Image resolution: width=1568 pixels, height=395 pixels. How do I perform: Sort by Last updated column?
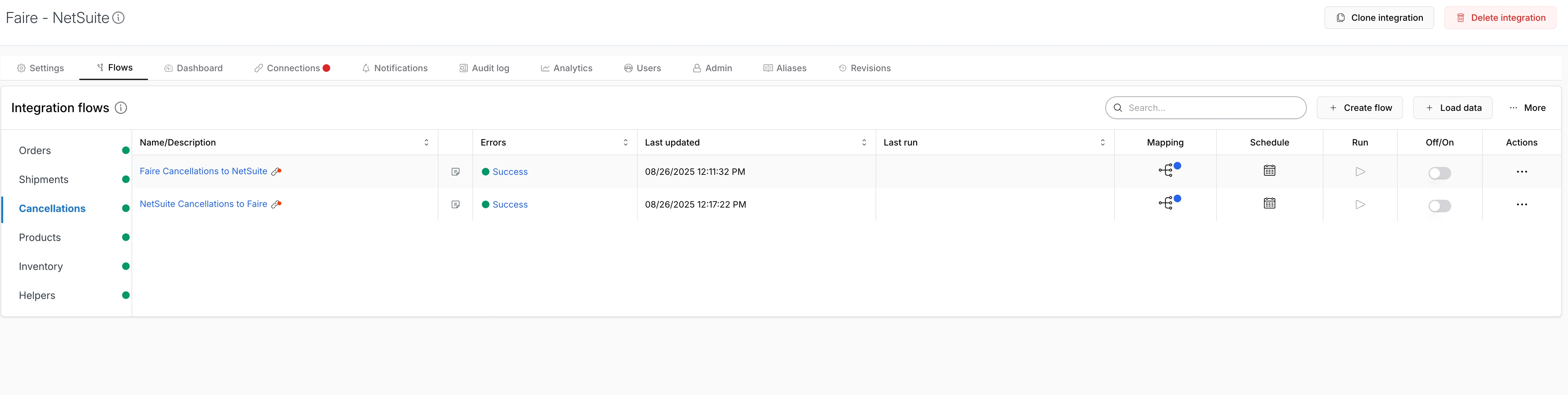864,143
